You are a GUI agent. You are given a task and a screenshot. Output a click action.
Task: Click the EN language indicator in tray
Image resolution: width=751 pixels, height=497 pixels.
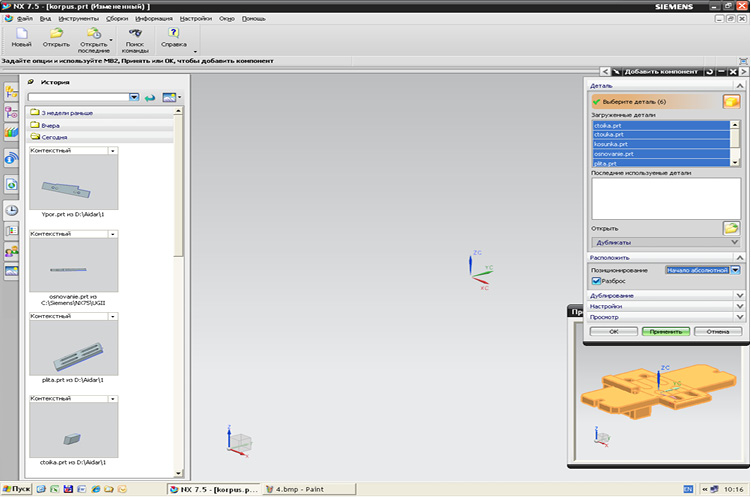[688, 489]
